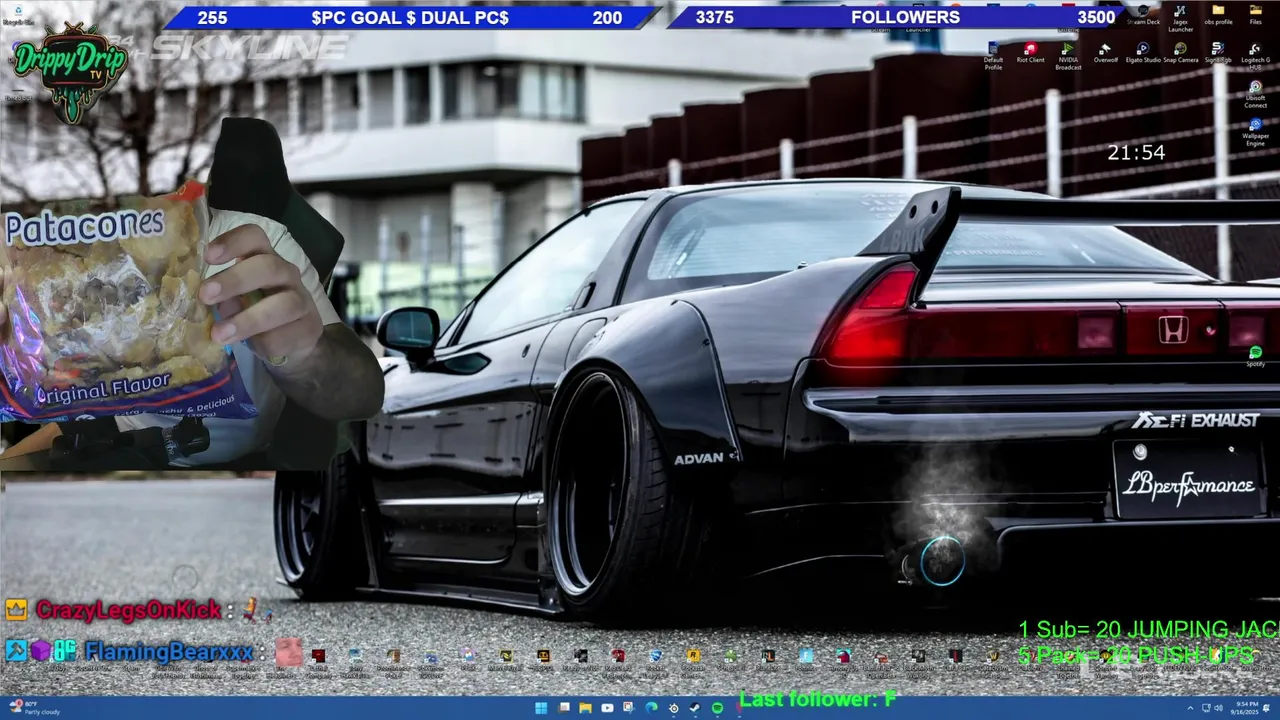
Task: Open Spotify from the taskbar
Action: [x=717, y=708]
